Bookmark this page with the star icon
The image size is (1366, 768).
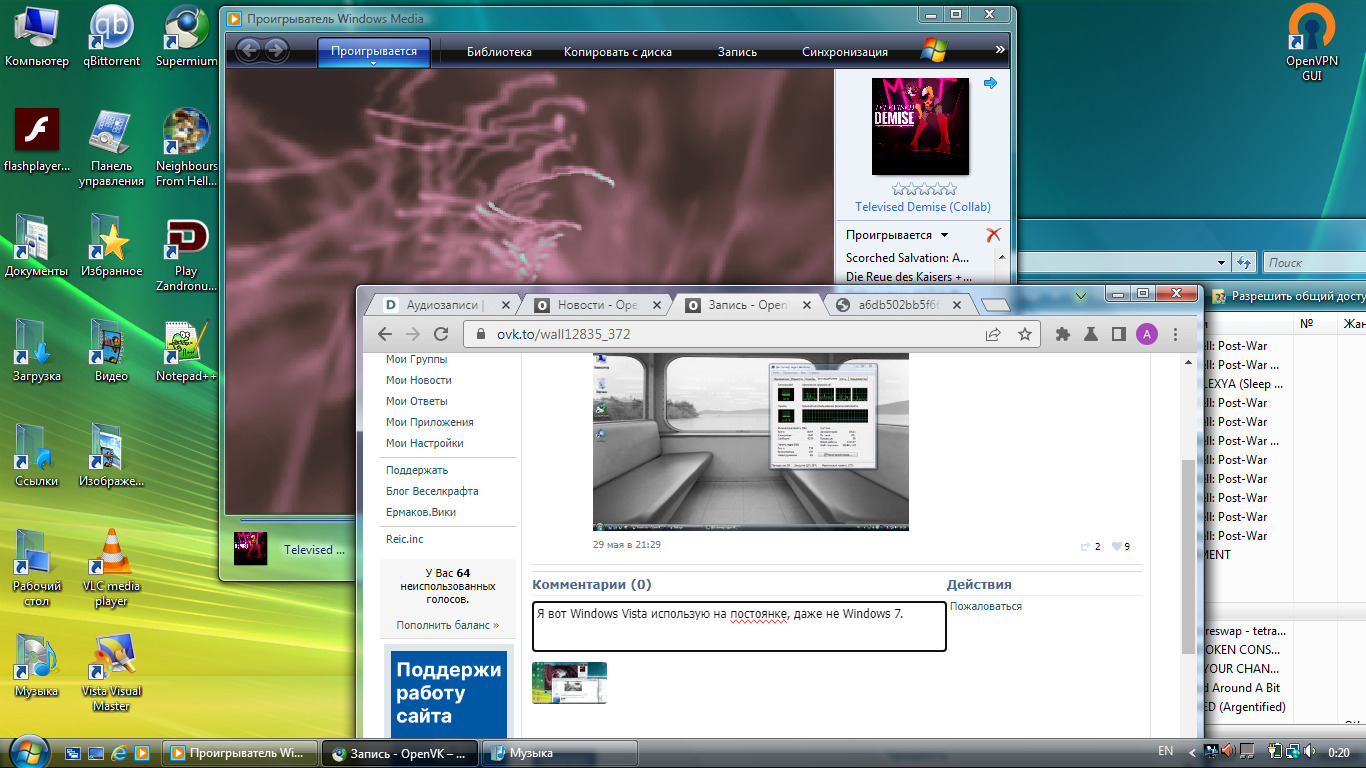point(1024,334)
